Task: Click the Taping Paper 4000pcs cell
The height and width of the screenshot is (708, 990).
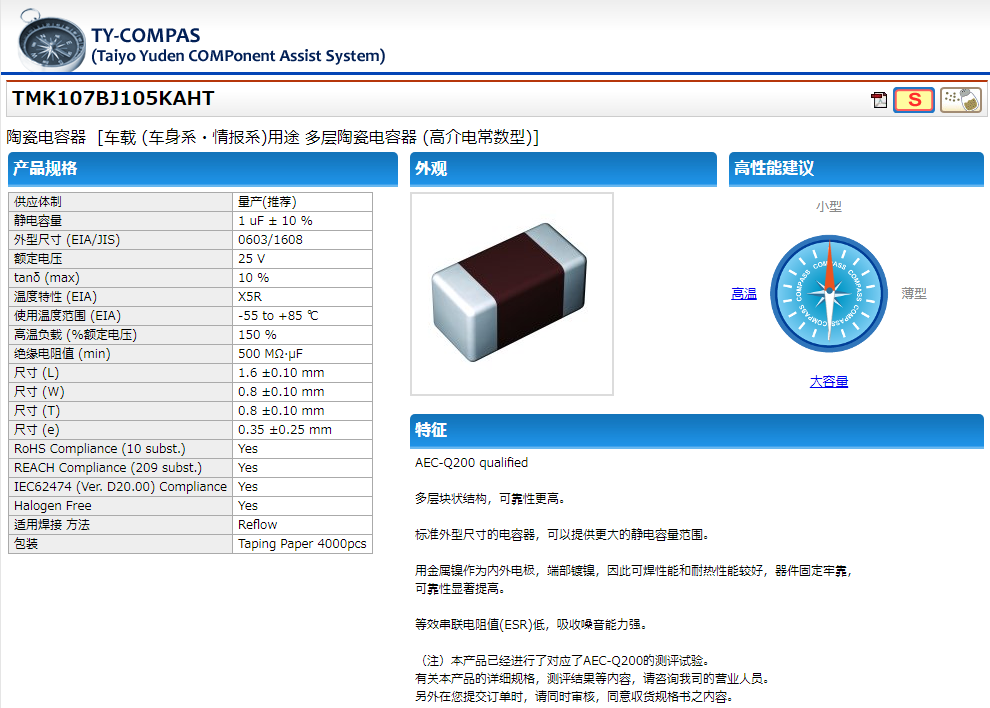Action: click(302, 544)
